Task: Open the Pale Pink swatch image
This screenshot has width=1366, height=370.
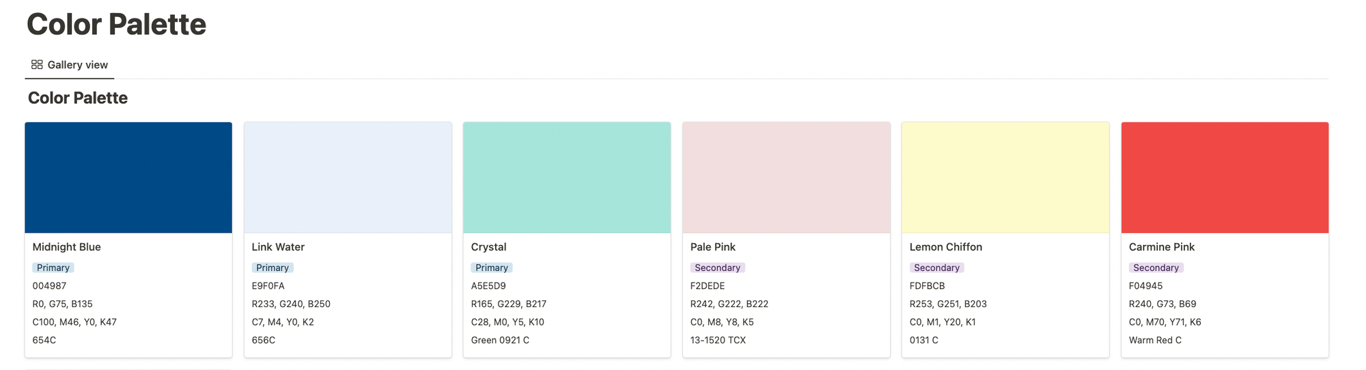Action: 786,178
